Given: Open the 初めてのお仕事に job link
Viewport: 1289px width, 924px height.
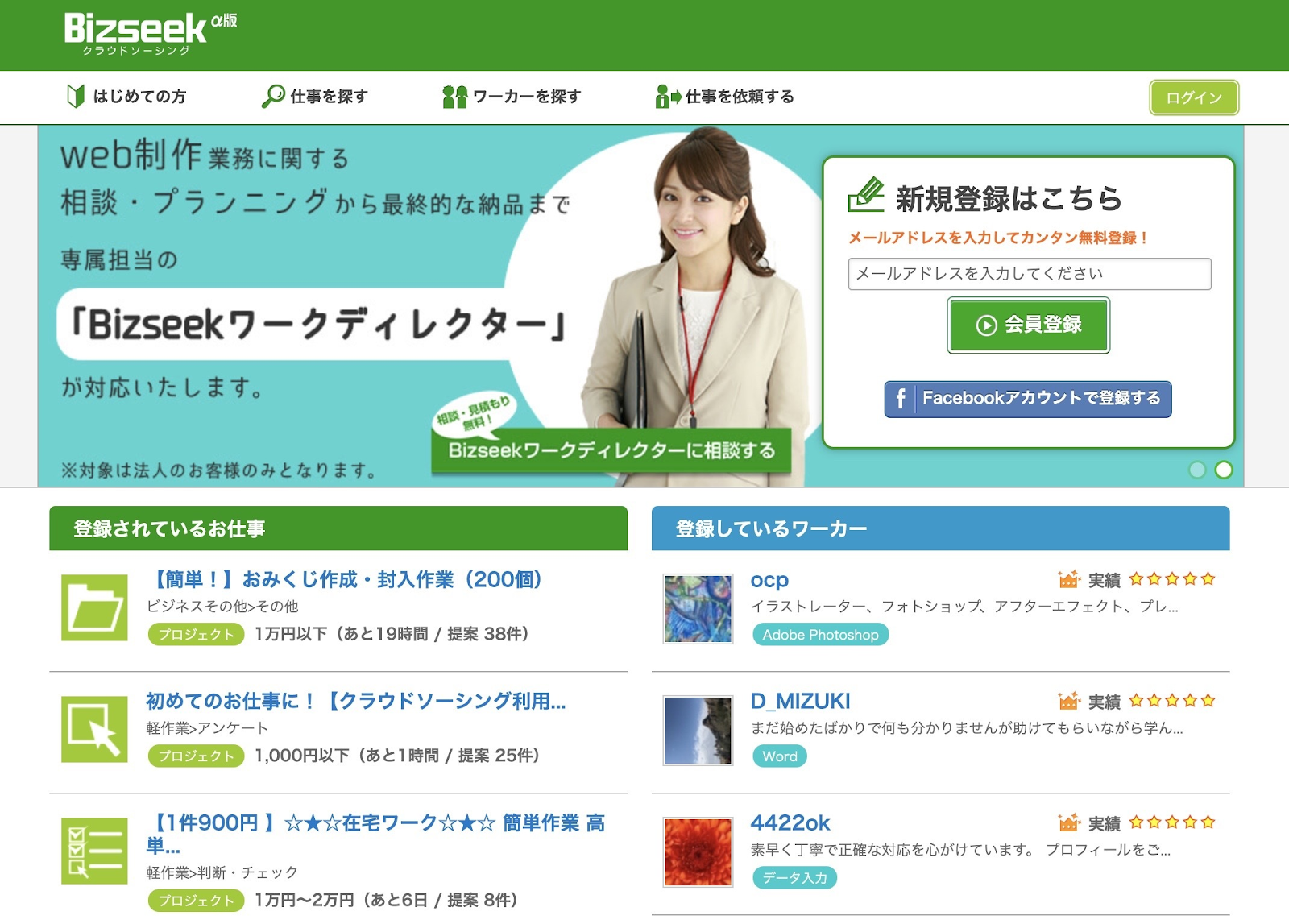Looking at the screenshot, I should [356, 701].
